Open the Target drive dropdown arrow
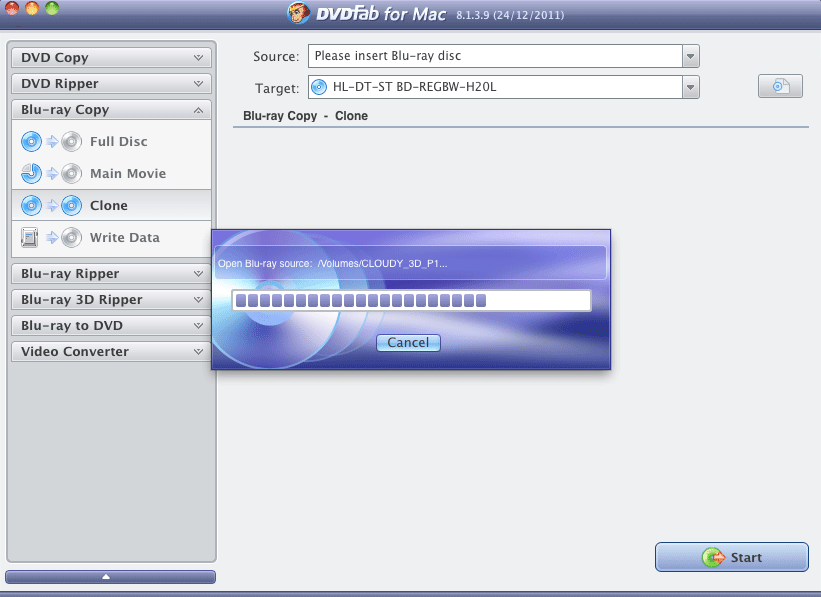This screenshot has width=821, height=597. point(691,87)
